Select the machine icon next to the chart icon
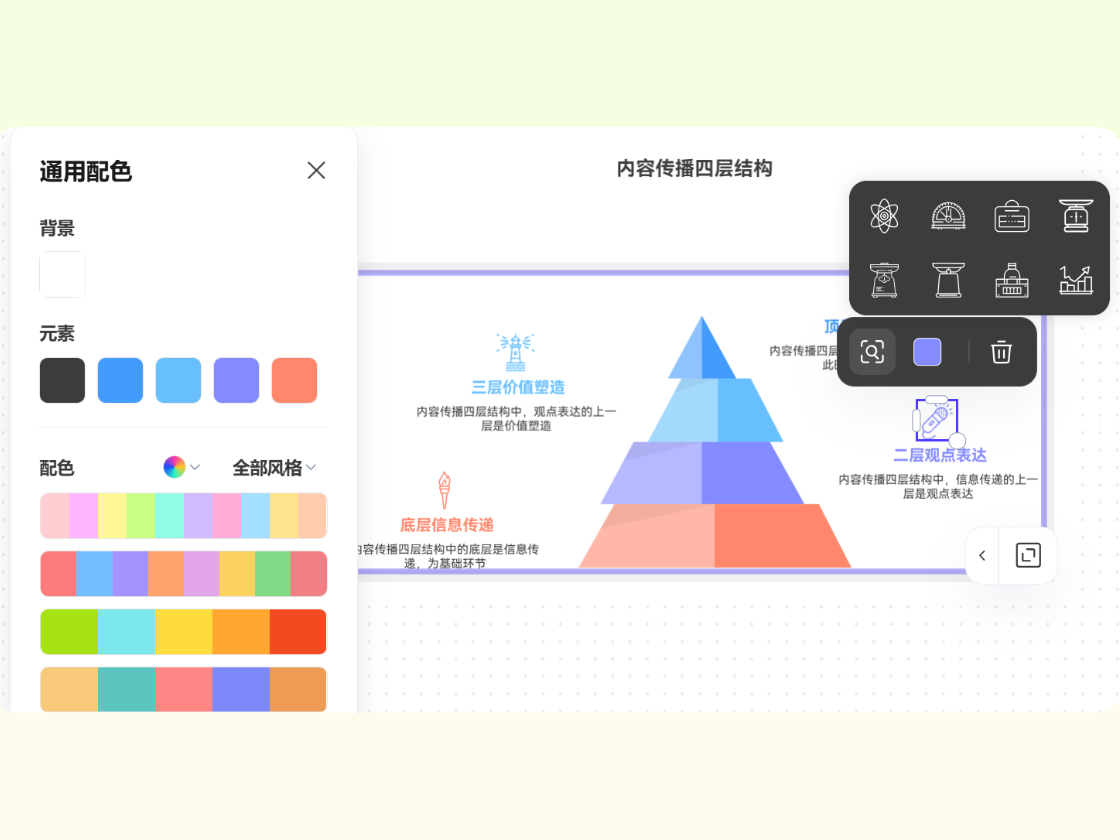Image resolution: width=1120 pixels, height=840 pixels. click(1012, 280)
